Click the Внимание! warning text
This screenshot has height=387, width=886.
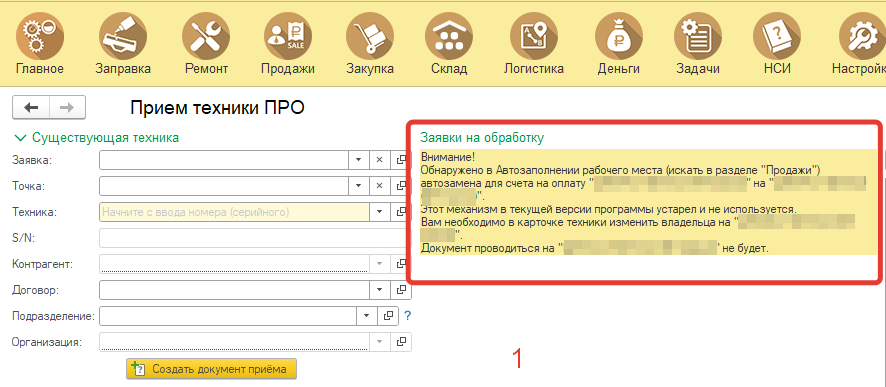[448, 156]
